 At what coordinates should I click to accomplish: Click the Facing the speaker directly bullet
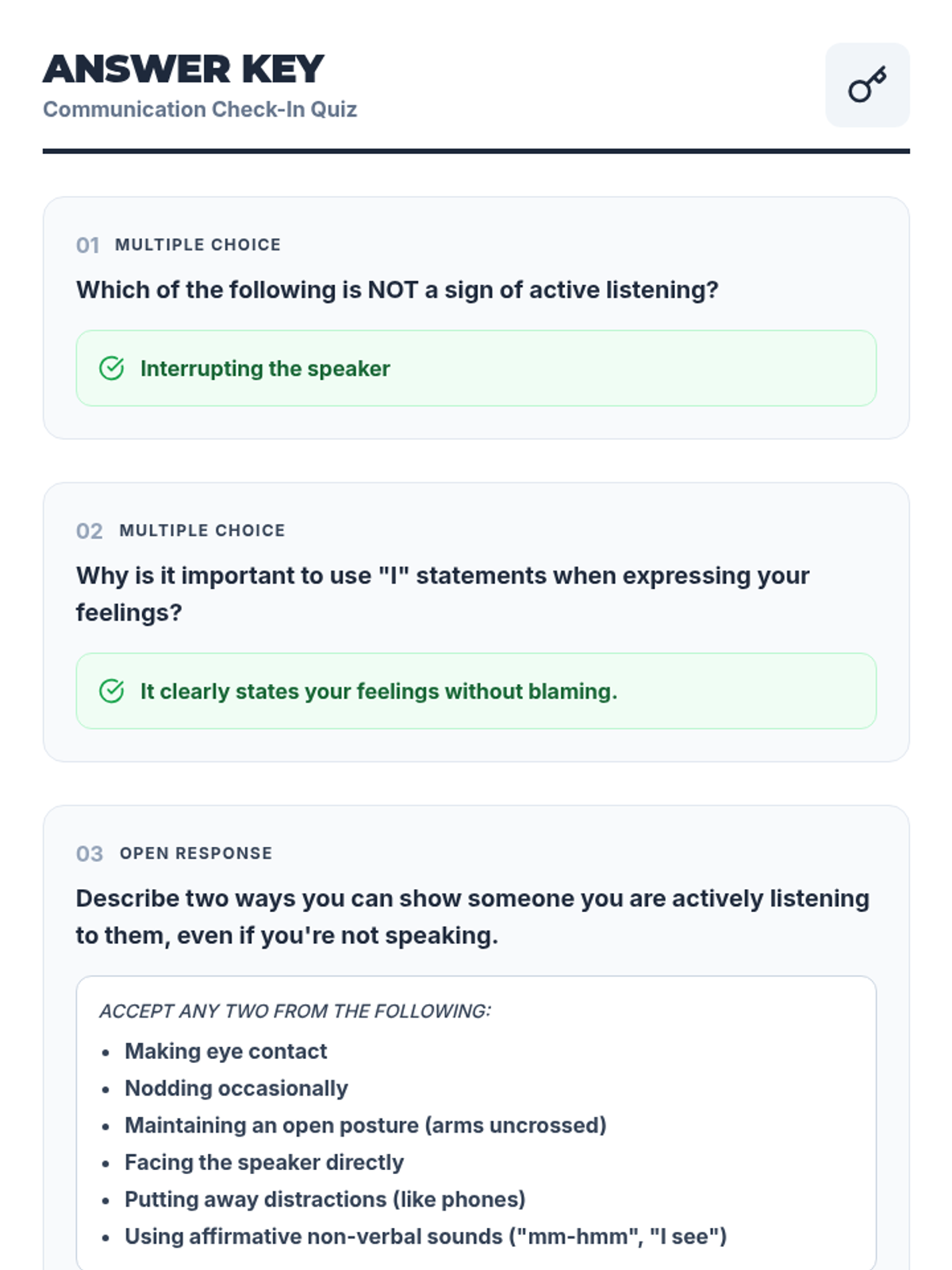263,1163
